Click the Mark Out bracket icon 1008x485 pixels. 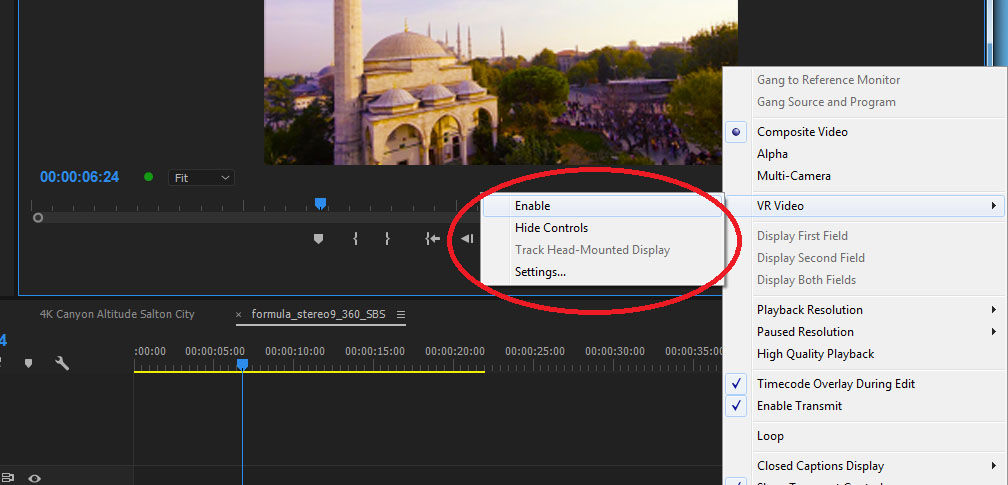click(387, 239)
